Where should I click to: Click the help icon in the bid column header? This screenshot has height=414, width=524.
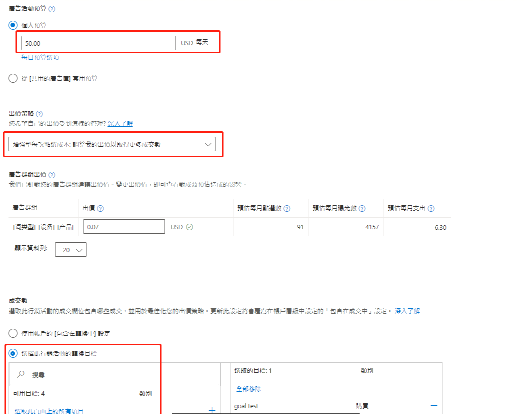[101, 208]
